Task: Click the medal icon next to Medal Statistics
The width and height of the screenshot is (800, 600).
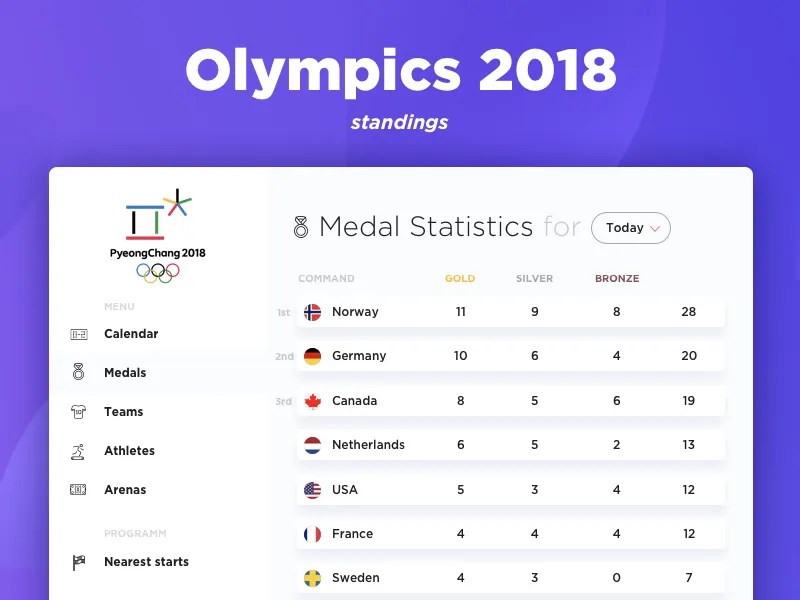Action: (x=301, y=227)
